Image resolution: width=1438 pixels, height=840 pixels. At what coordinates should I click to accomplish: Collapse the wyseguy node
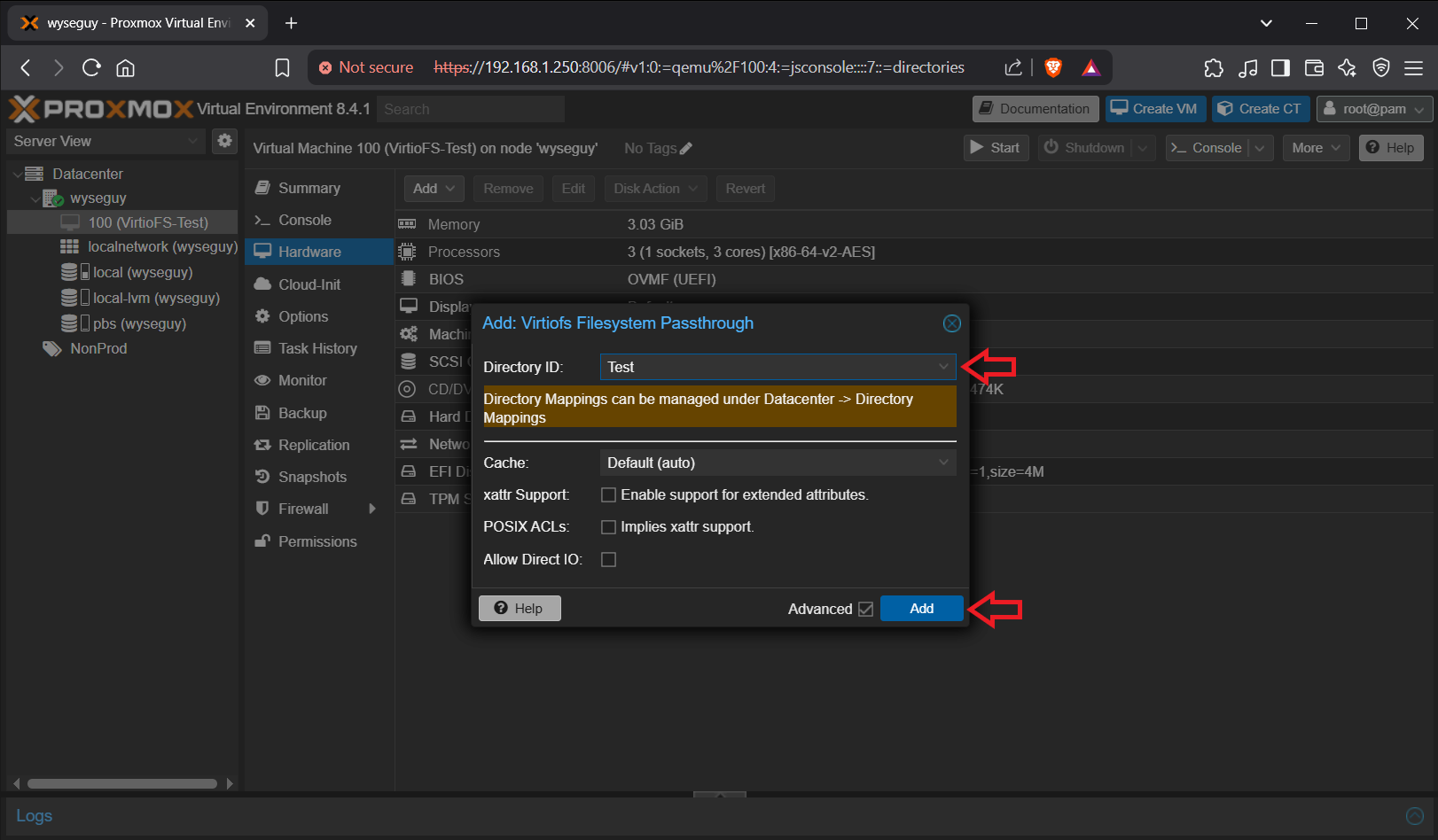(35, 199)
